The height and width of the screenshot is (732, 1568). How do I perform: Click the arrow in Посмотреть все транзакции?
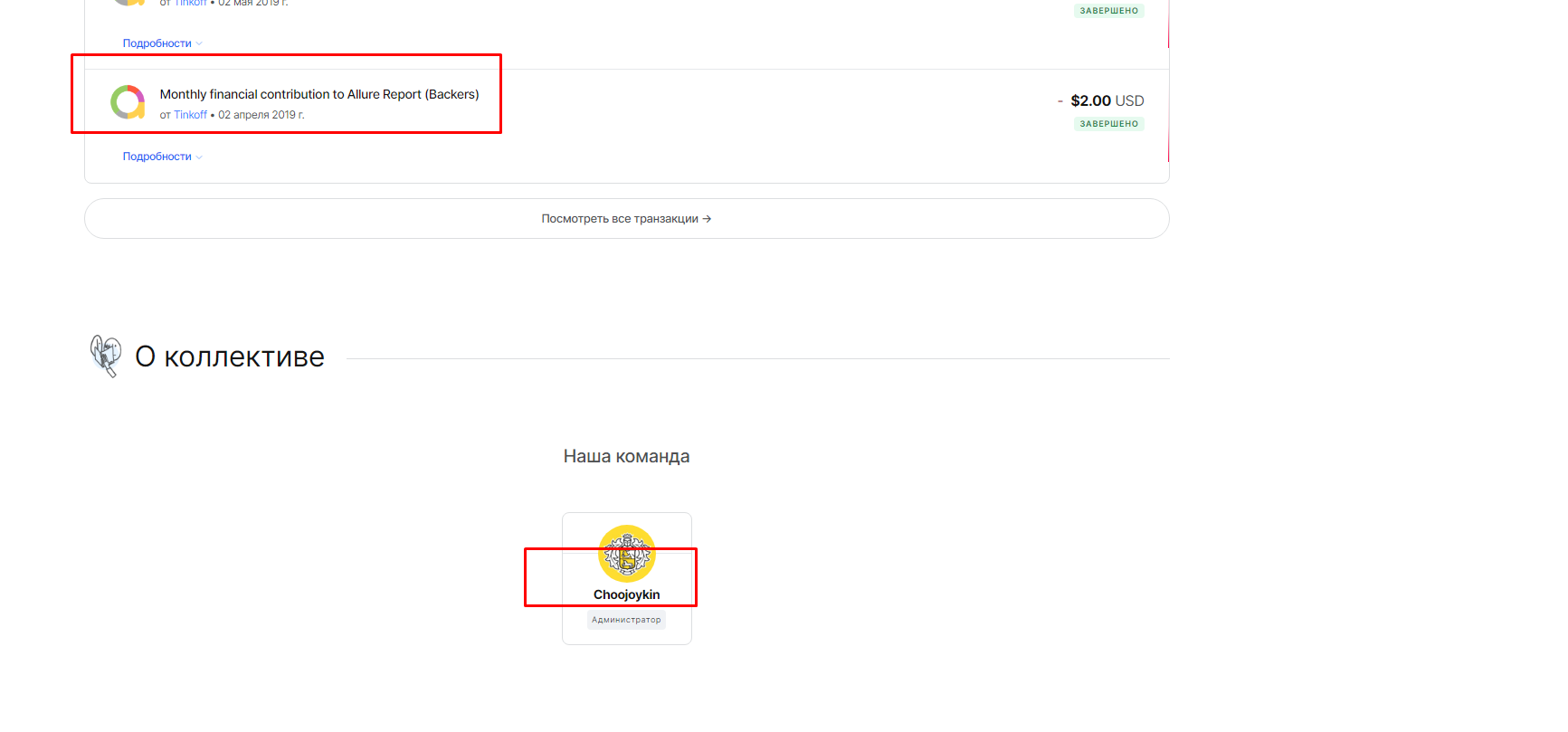tap(707, 219)
